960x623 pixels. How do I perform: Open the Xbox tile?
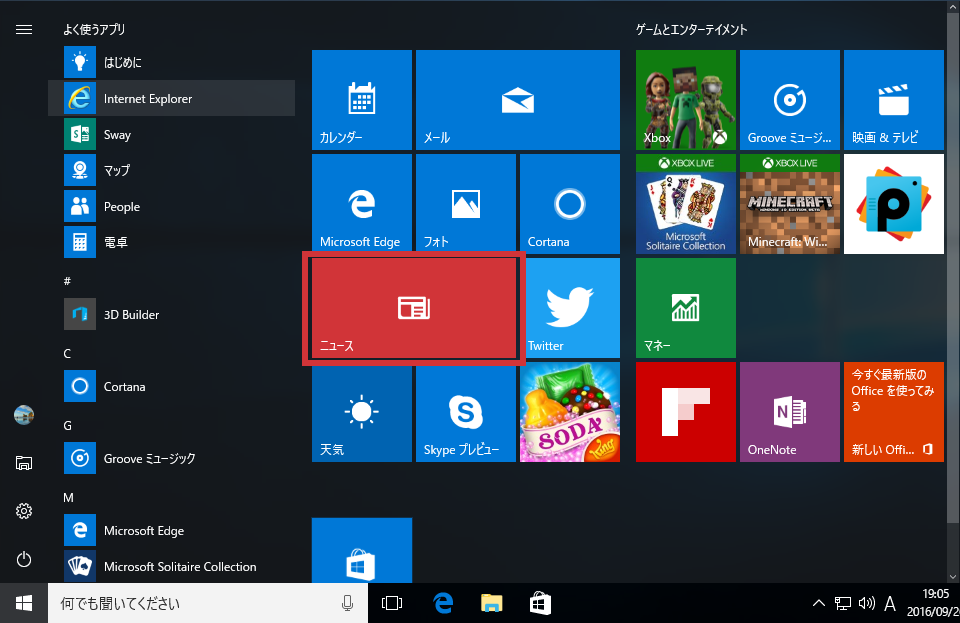[x=686, y=100]
